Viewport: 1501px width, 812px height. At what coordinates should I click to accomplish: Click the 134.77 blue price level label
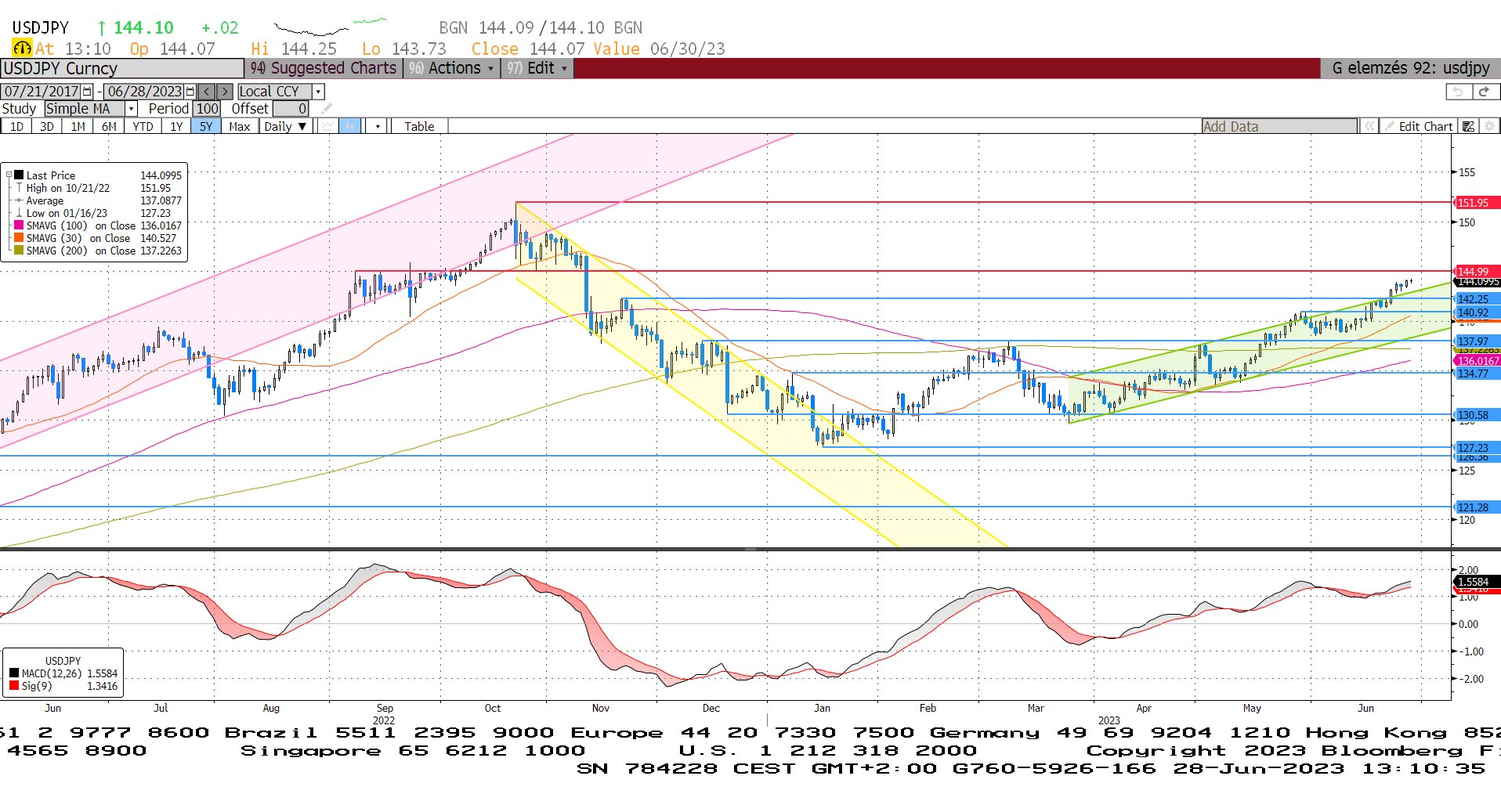click(x=1477, y=374)
